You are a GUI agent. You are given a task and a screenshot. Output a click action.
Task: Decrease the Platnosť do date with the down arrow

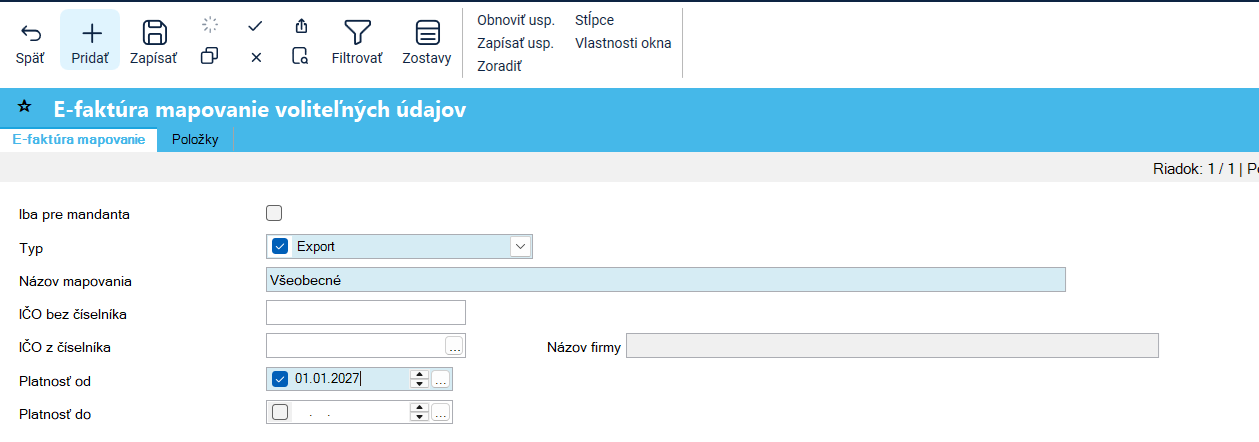(x=419, y=417)
